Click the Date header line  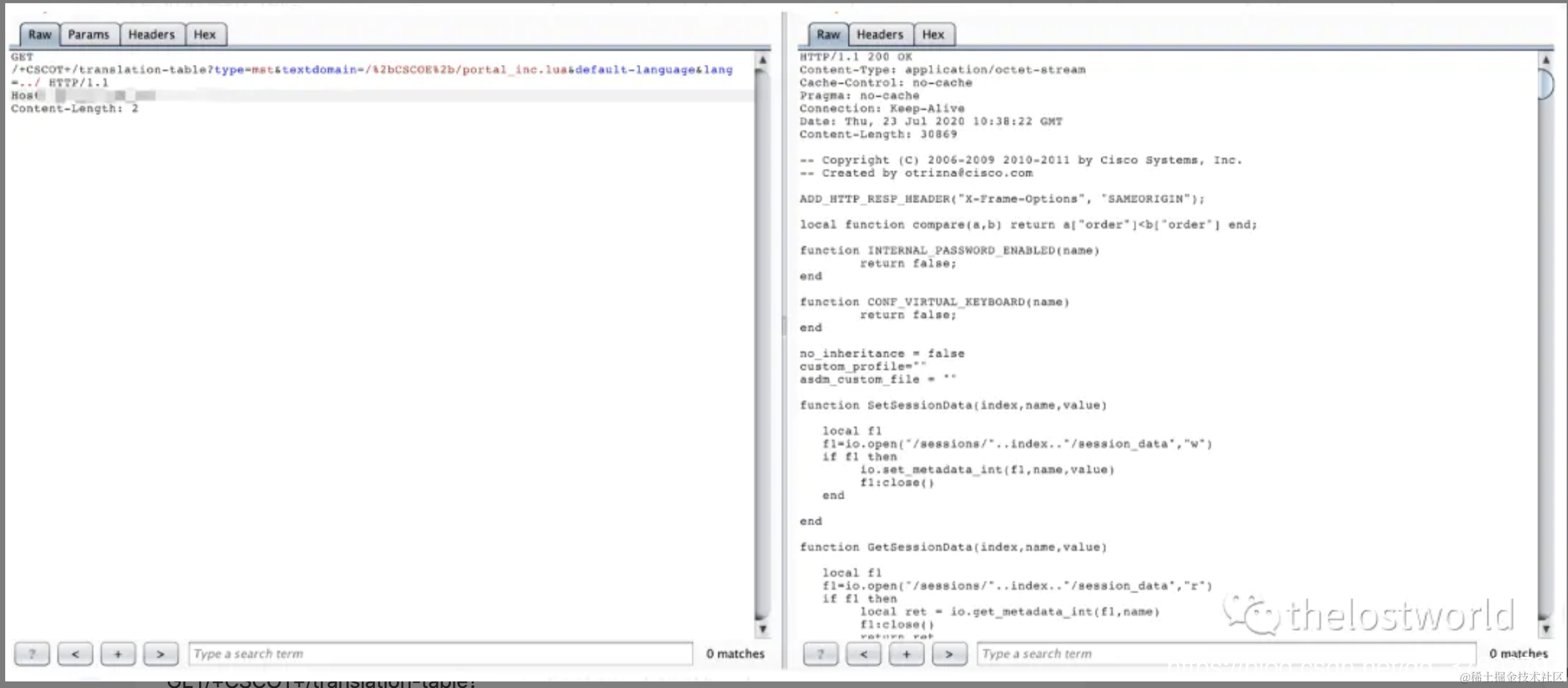click(931, 122)
